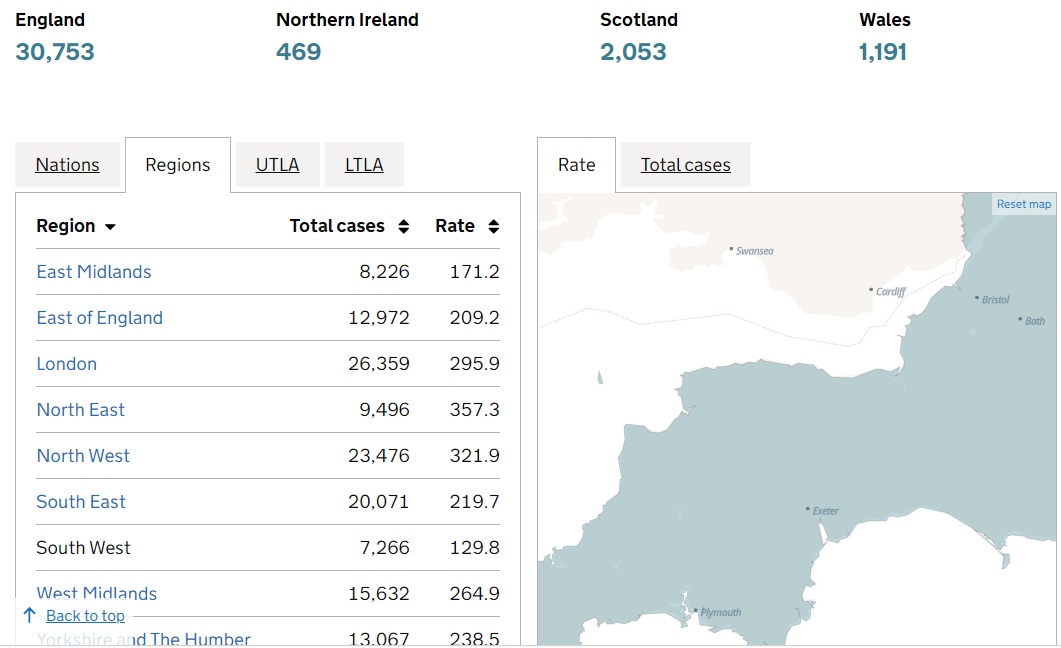1061x648 pixels.
Task: Open the LTLA tab
Action: click(x=364, y=165)
